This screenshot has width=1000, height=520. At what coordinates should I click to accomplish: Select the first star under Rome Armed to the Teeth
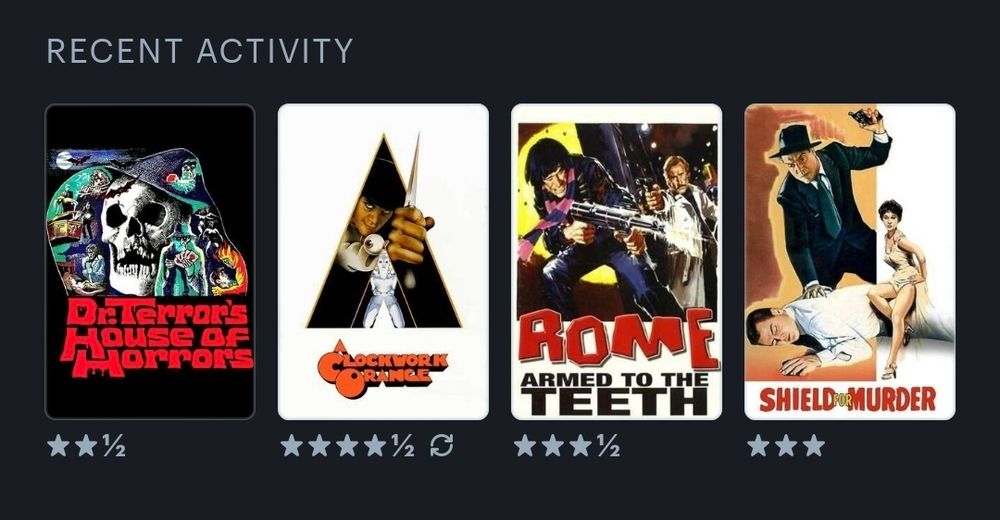pos(525,445)
